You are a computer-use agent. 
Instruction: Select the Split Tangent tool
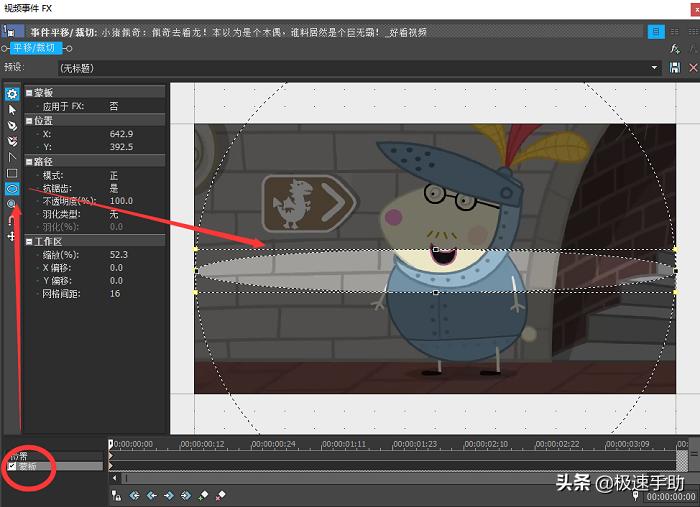click(12, 158)
